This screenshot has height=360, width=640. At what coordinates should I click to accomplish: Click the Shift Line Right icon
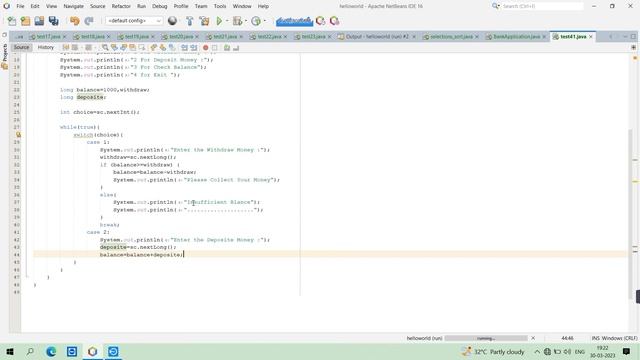coord(193,48)
